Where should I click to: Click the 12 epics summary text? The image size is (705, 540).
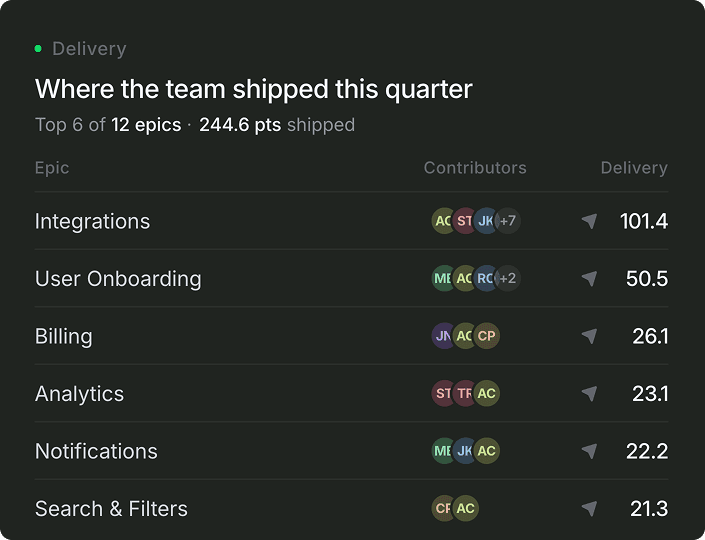(x=146, y=125)
